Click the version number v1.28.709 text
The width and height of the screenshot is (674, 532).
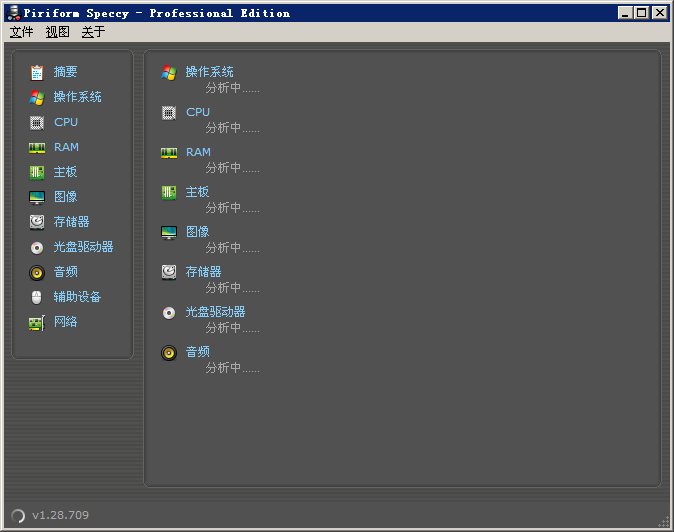(x=60, y=515)
